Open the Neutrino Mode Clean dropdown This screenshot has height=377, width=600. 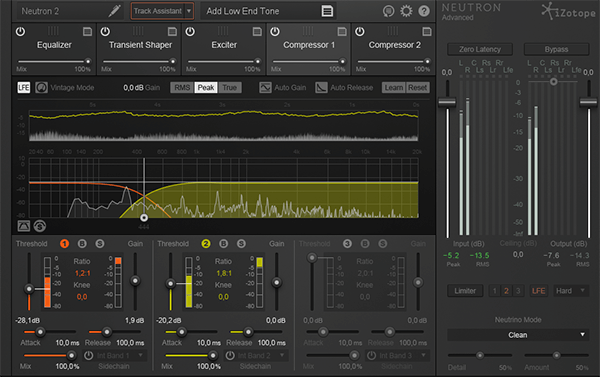(518, 335)
